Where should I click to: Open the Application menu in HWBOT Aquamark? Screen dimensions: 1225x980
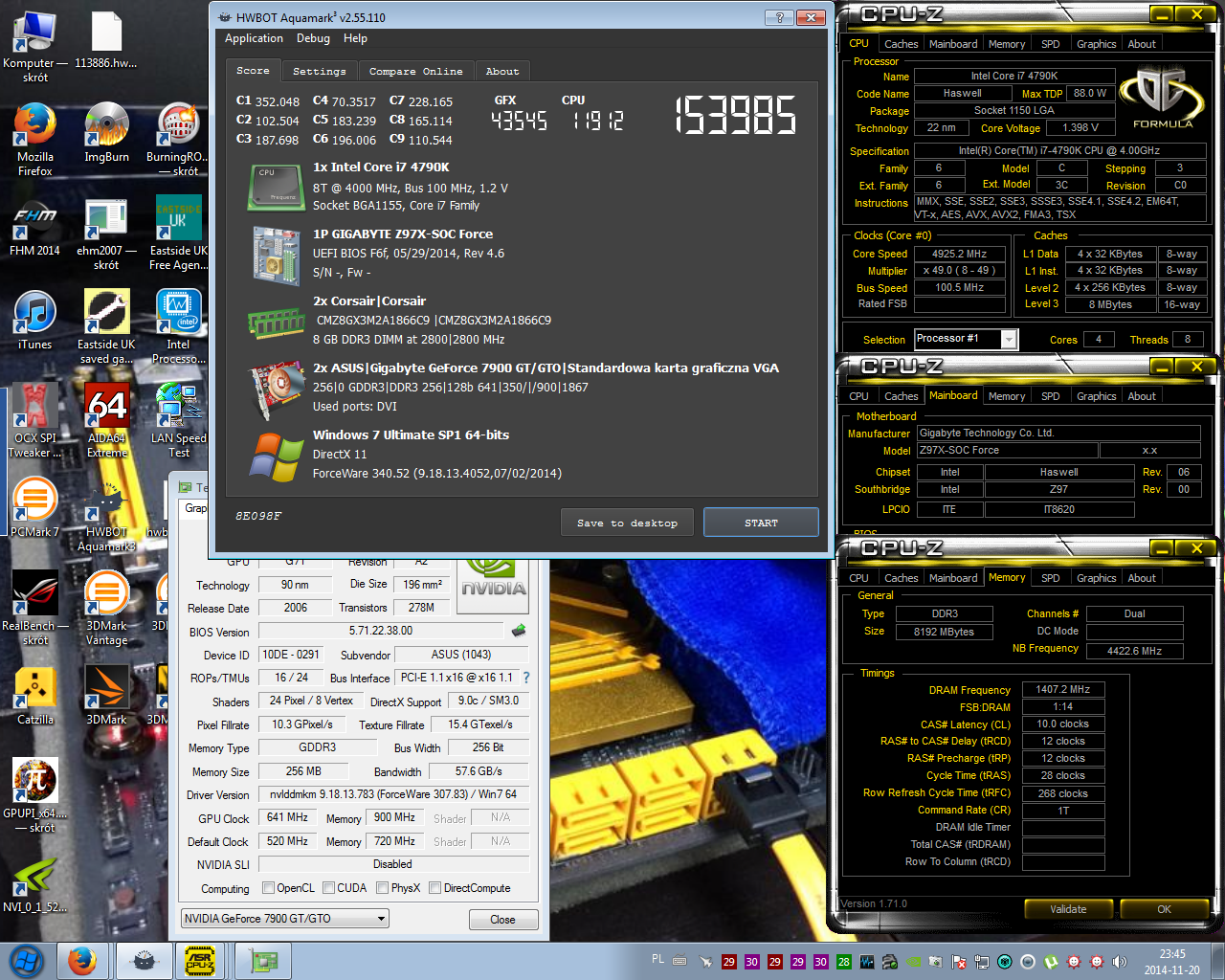click(254, 38)
